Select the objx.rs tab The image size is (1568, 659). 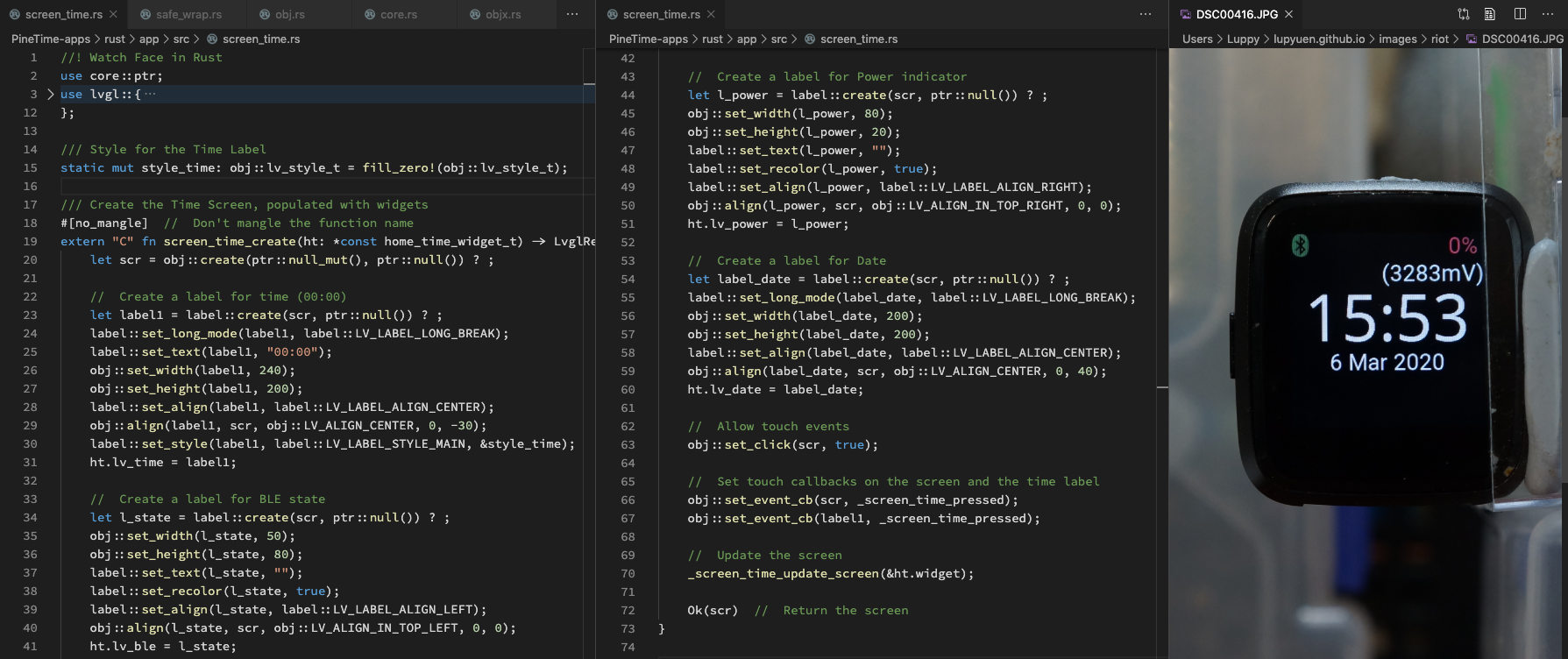pos(502,14)
